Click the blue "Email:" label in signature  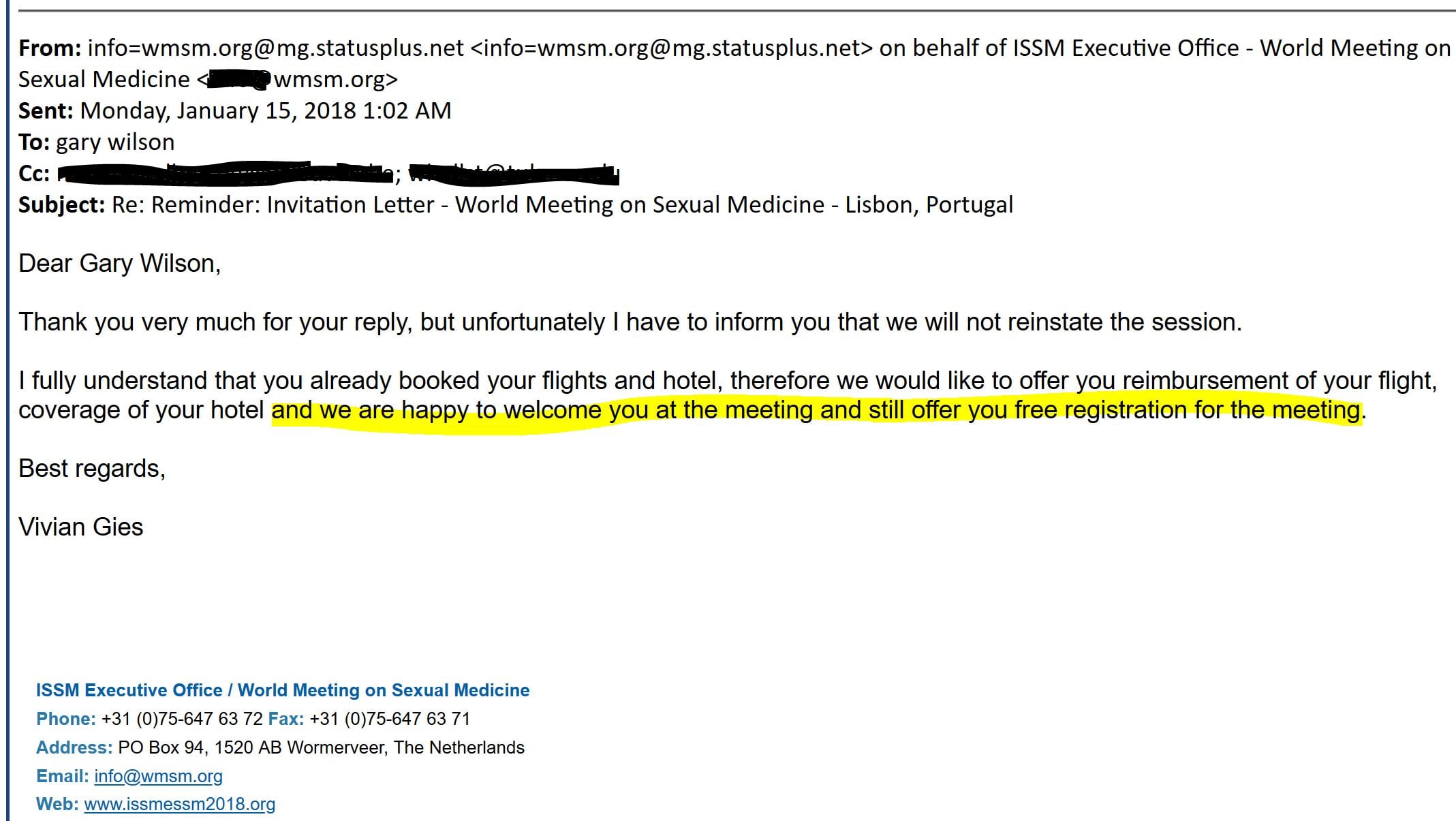pos(62,776)
